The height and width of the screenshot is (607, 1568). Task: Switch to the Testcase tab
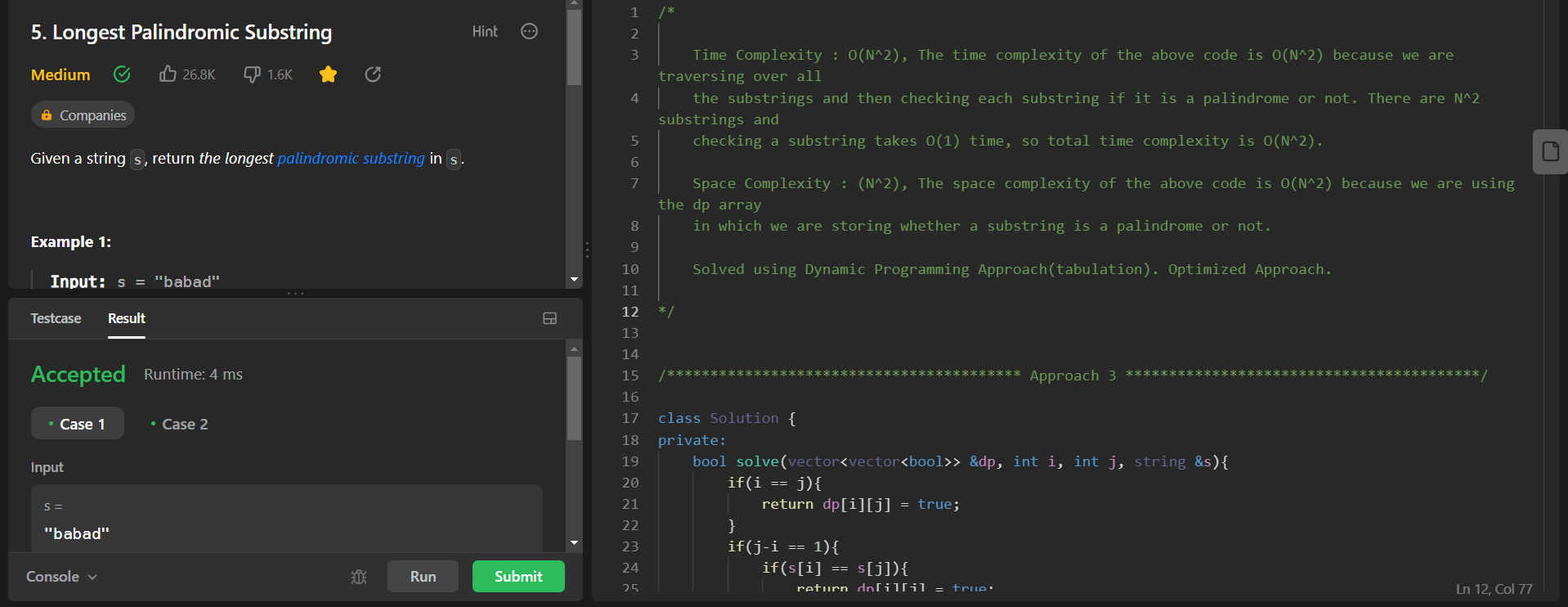point(56,318)
